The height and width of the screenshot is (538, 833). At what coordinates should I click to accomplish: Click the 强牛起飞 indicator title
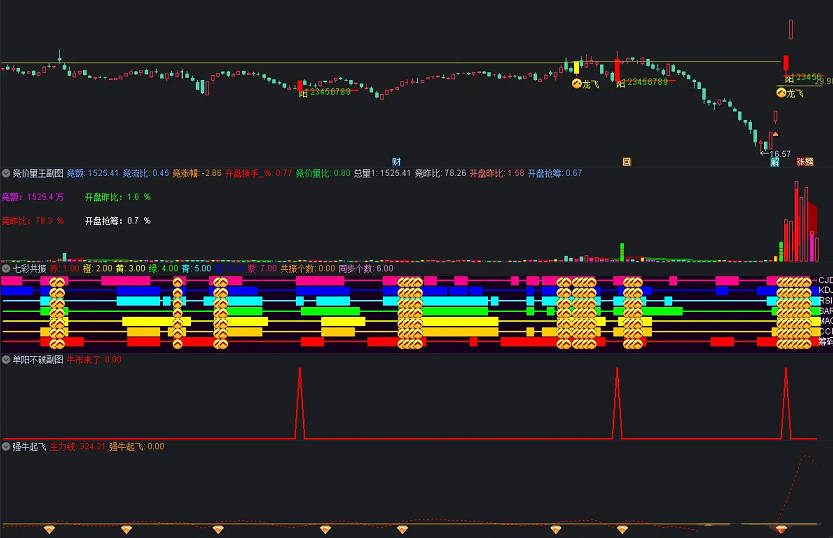(31, 447)
